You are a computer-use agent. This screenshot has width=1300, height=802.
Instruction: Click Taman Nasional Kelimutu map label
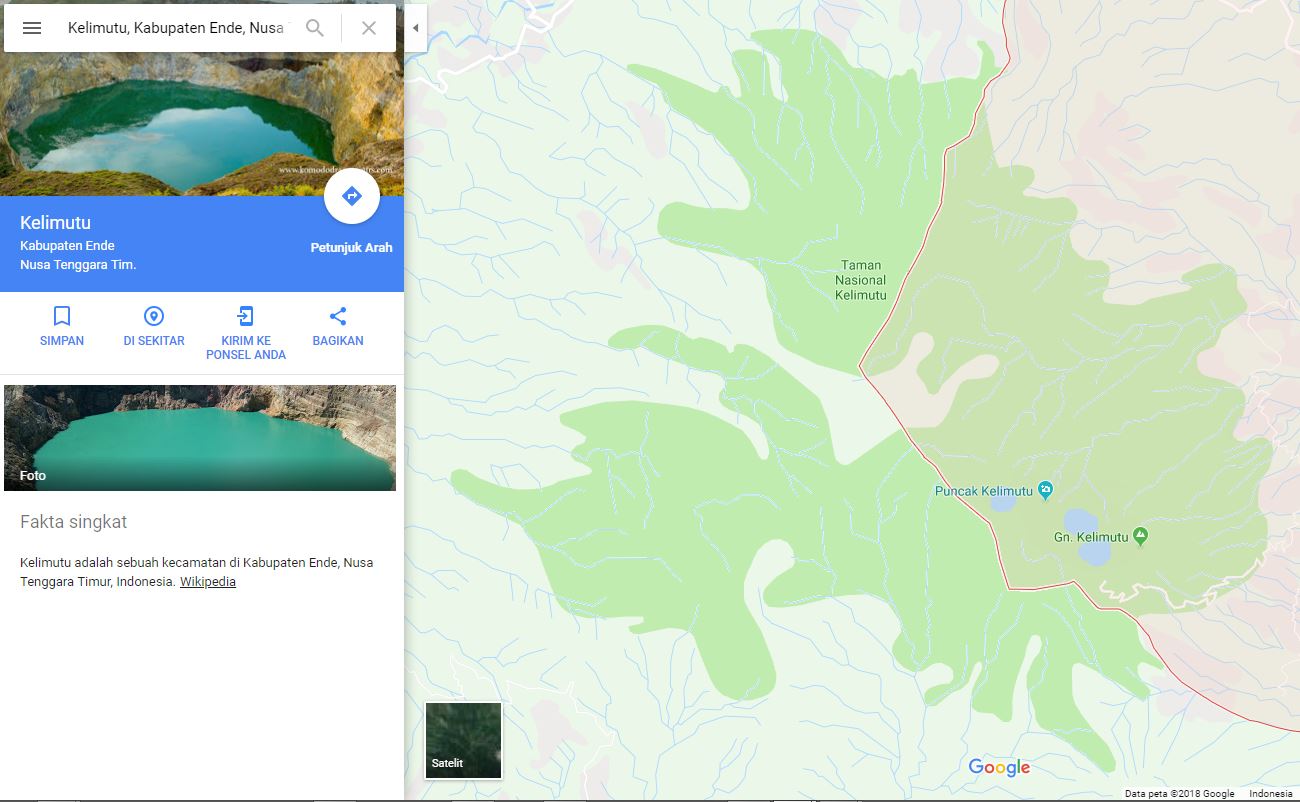861,280
